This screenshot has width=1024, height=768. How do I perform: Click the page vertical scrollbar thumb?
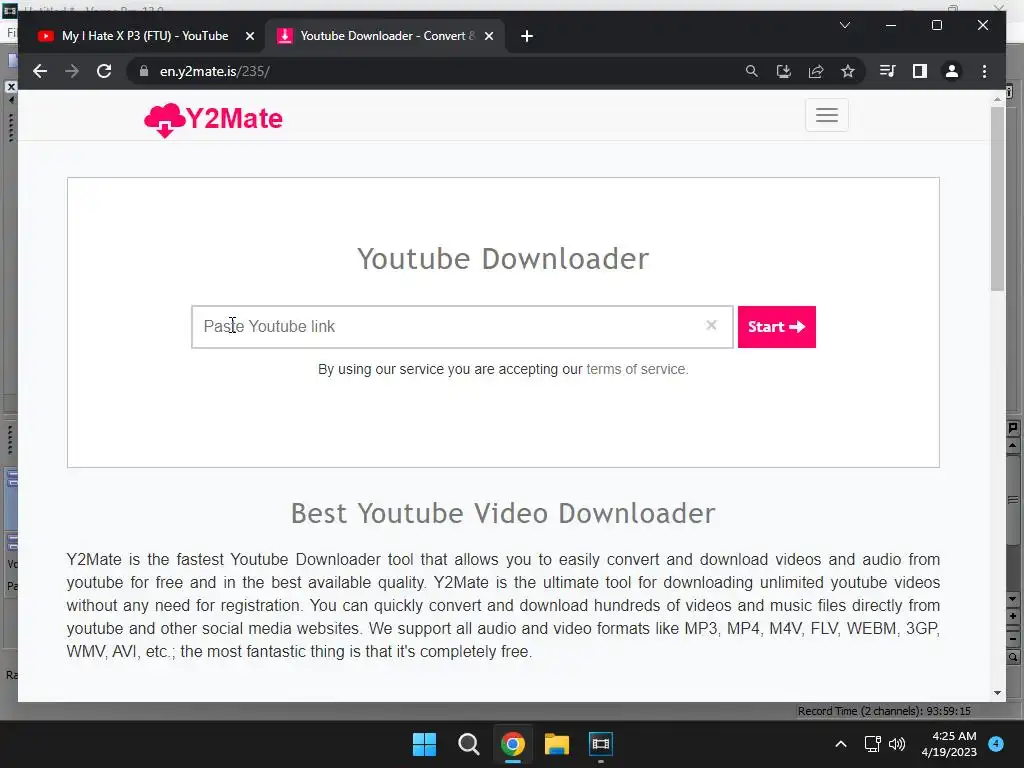[x=997, y=199]
